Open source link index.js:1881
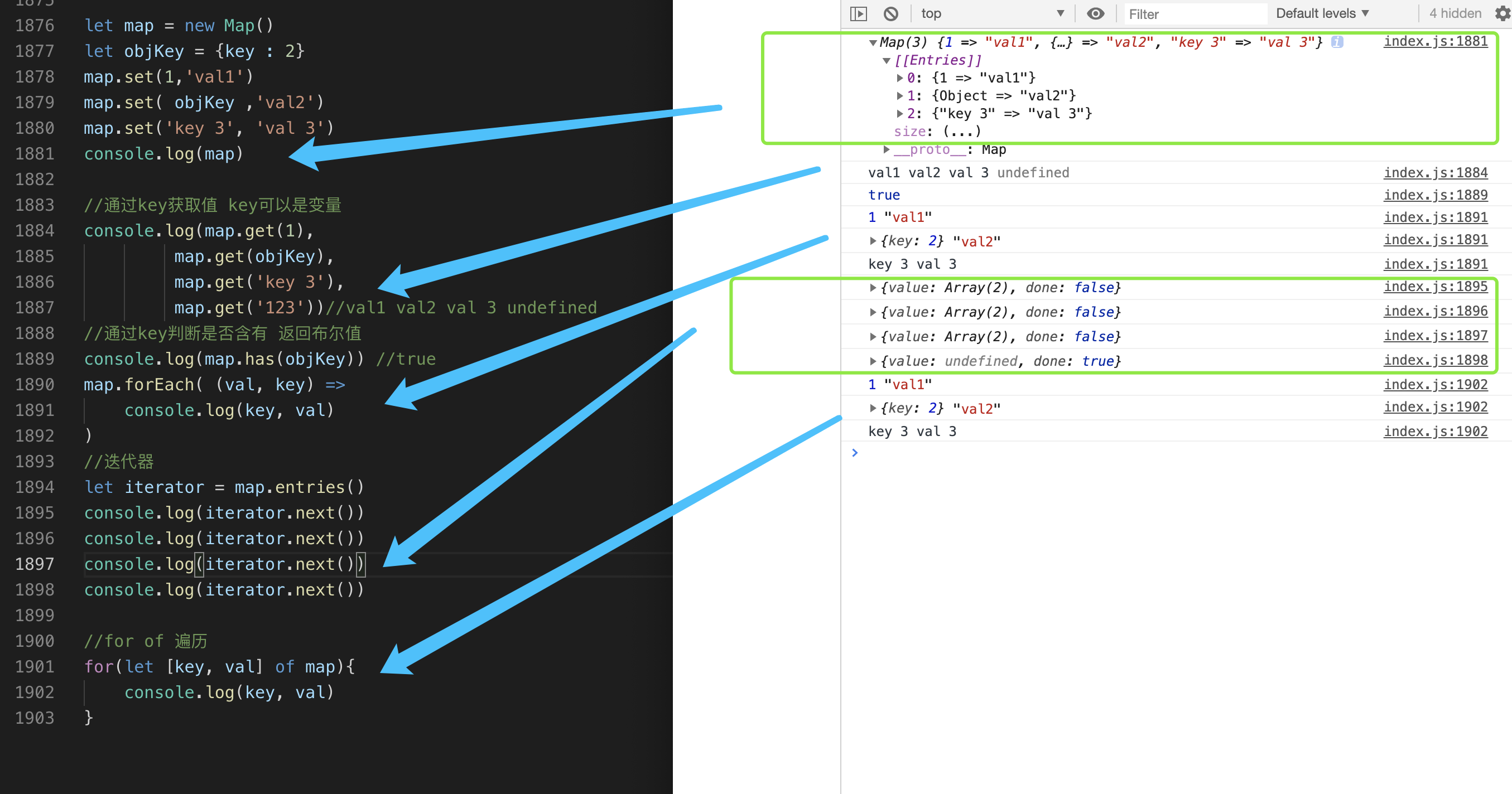 click(1435, 41)
